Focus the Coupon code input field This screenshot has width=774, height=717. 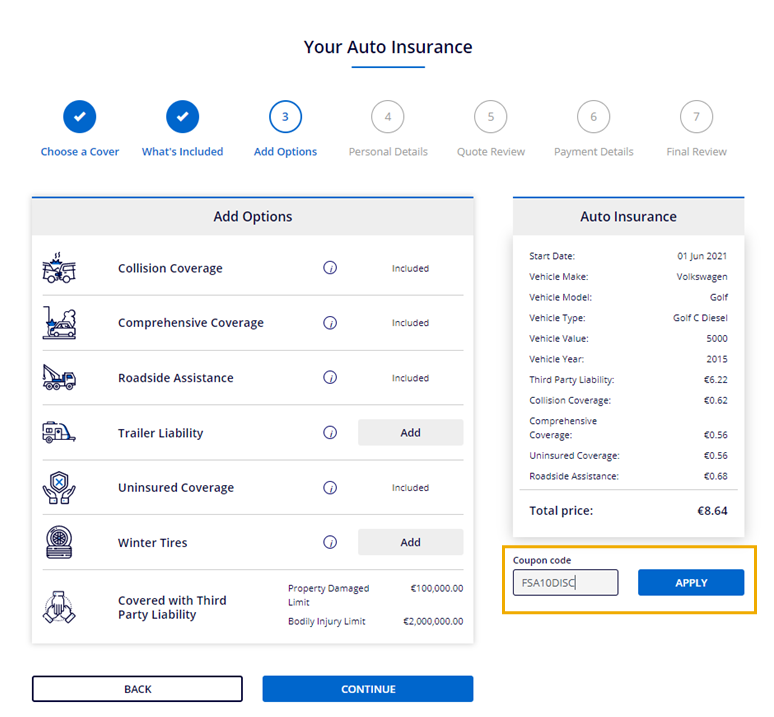tap(565, 583)
